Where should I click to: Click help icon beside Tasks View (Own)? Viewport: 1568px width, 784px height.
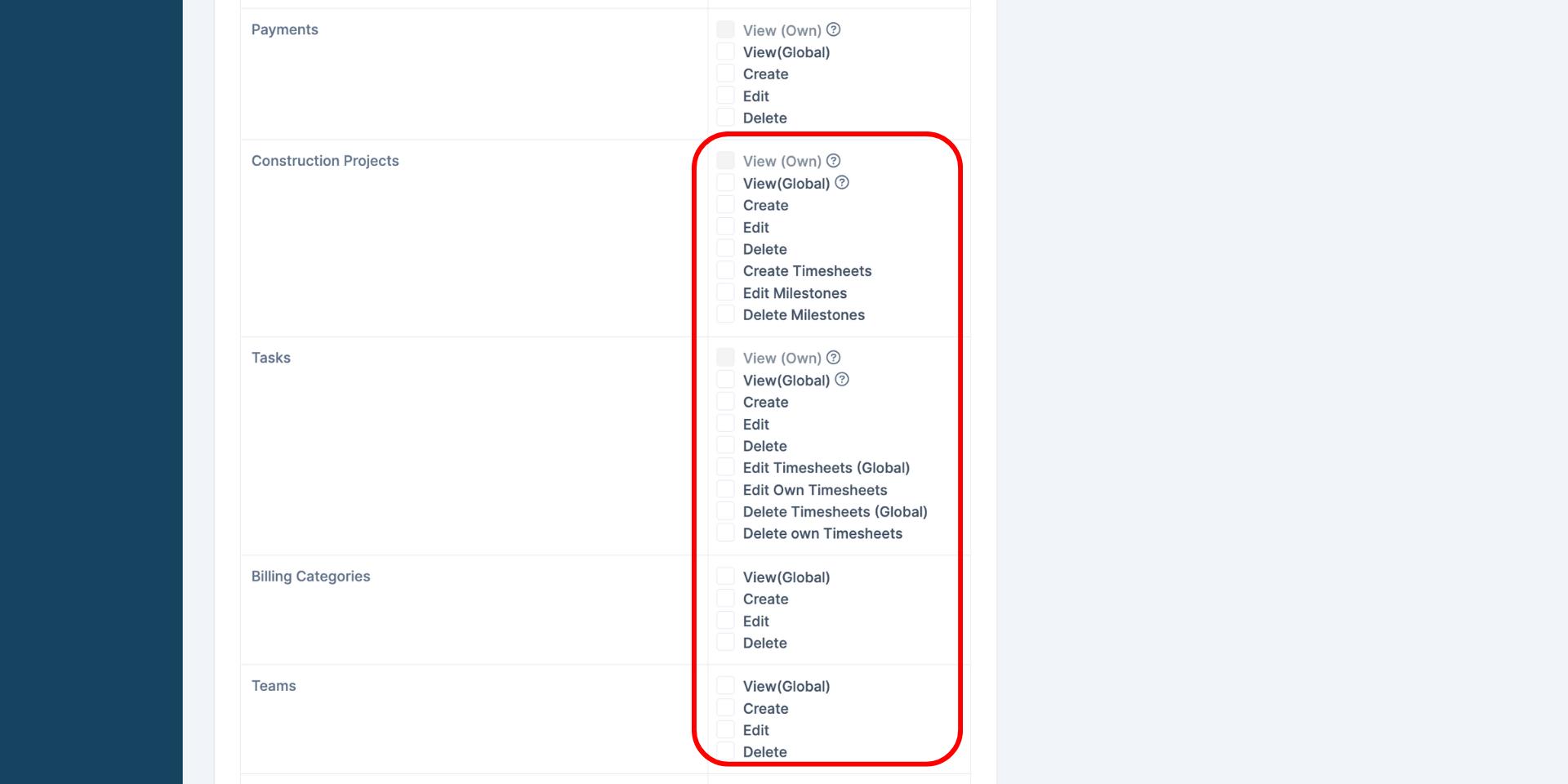[x=833, y=358]
